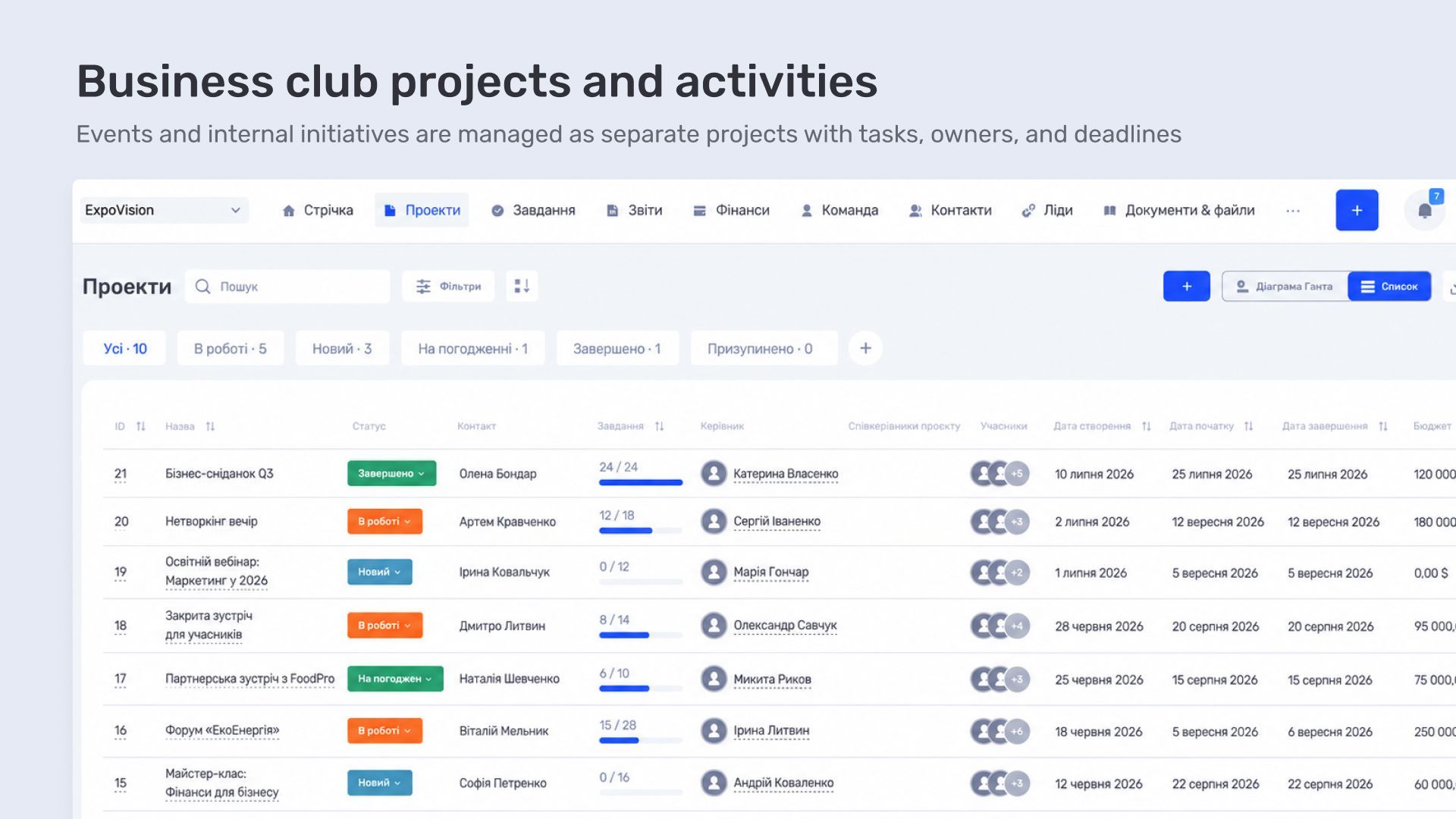1456x819 pixels.
Task: Click Сергій Іваненко's avatar icon
Action: tap(714, 521)
